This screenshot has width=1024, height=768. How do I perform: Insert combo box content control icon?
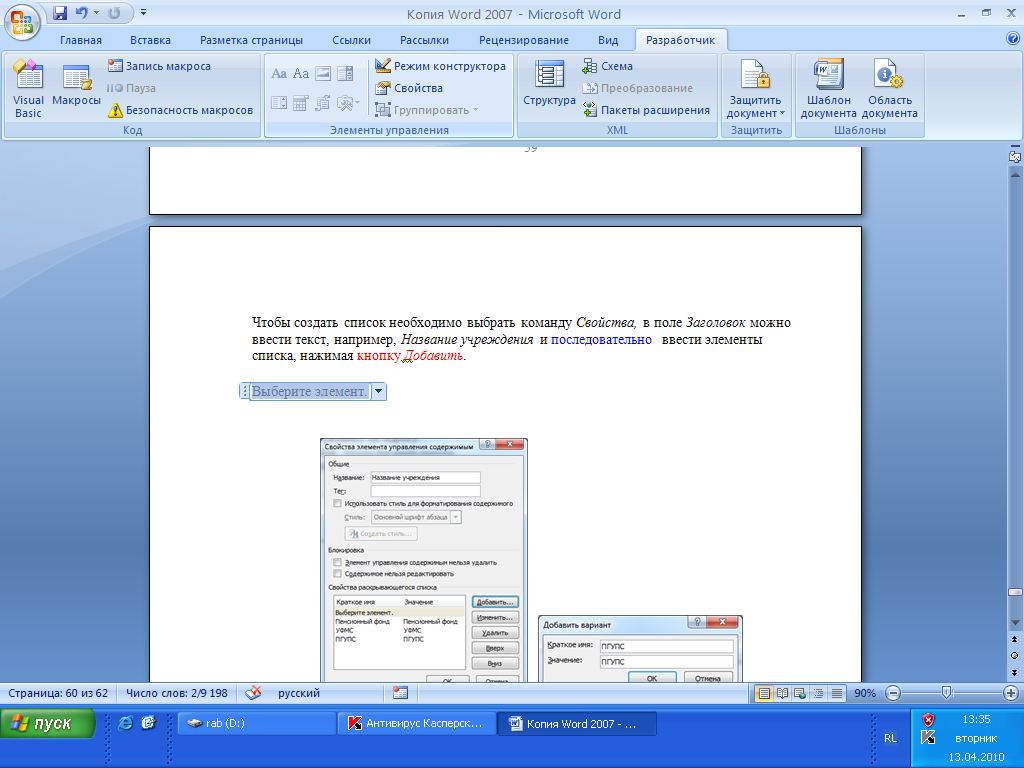345,73
